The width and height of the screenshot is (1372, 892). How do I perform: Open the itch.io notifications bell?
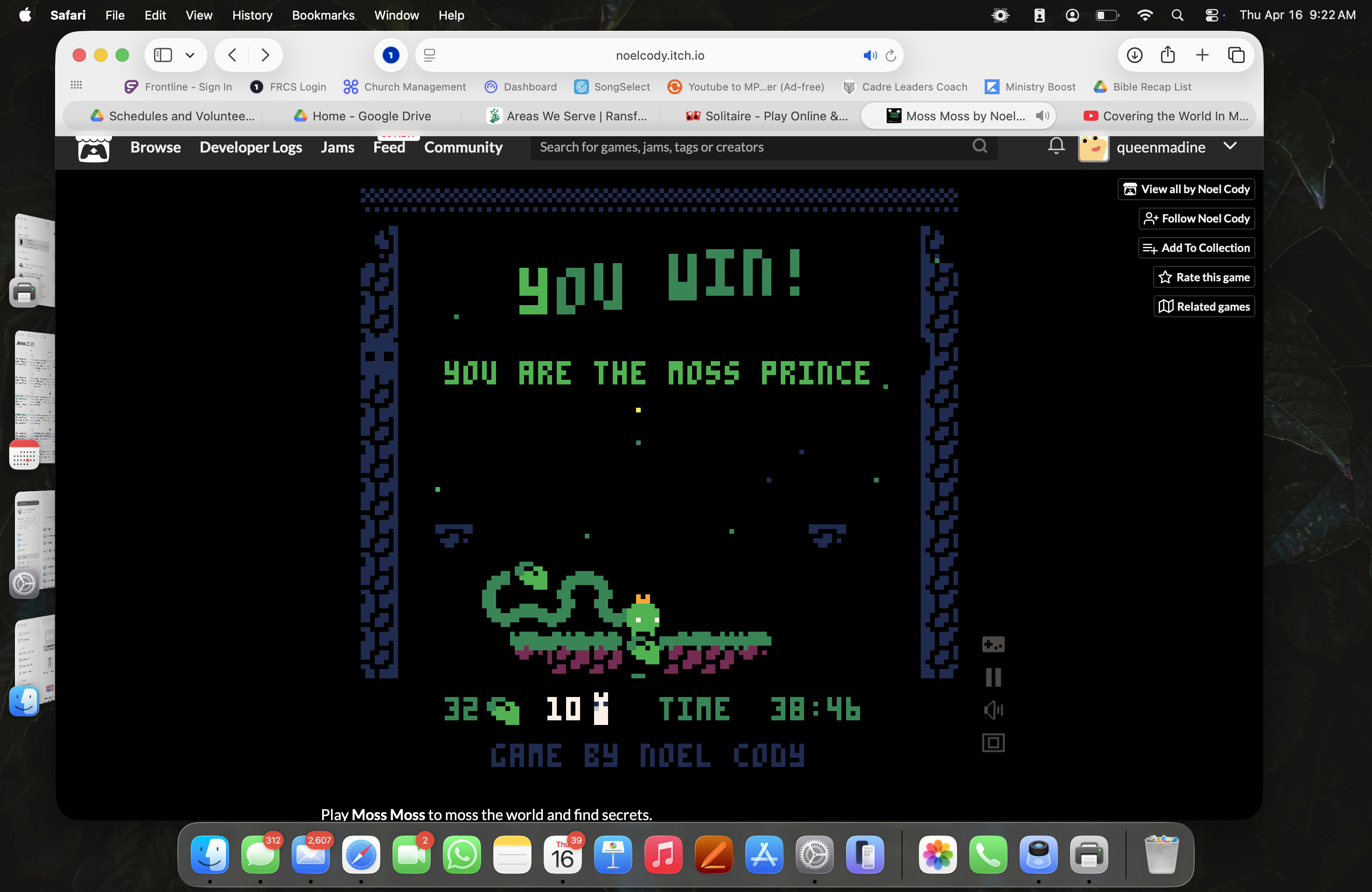click(x=1056, y=146)
